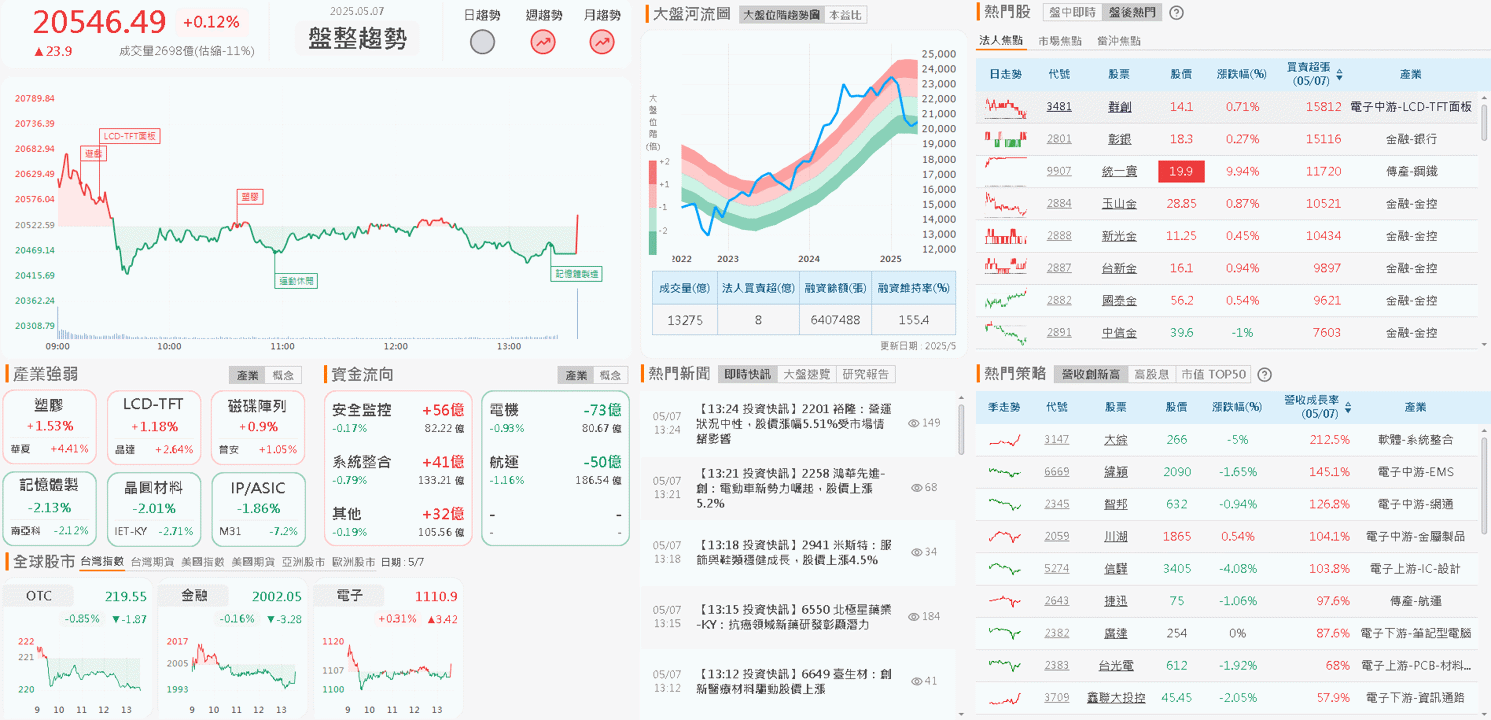Image resolution: width=1491 pixels, height=720 pixels.
Task: Open the 日走勢 sparkline for 彰銀
Action: pyautogui.click(x=1005, y=139)
